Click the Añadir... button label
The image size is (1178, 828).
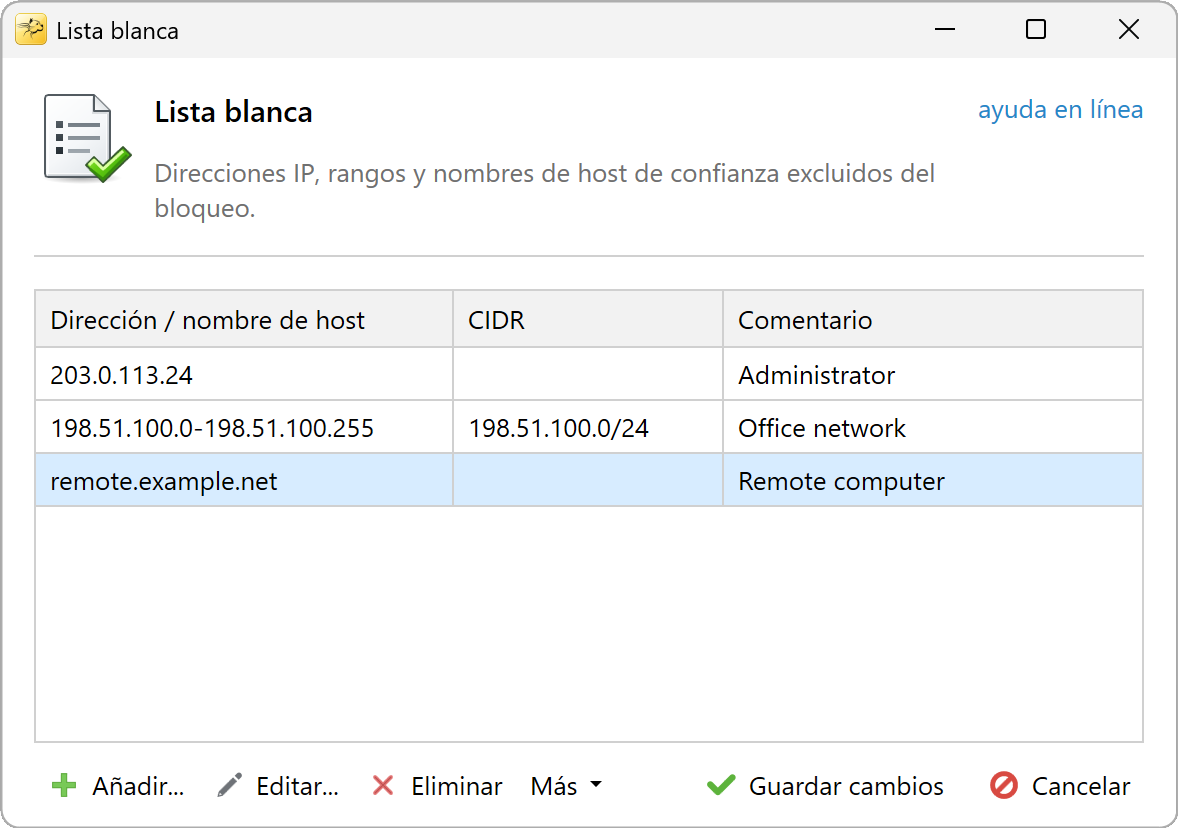click(138, 786)
